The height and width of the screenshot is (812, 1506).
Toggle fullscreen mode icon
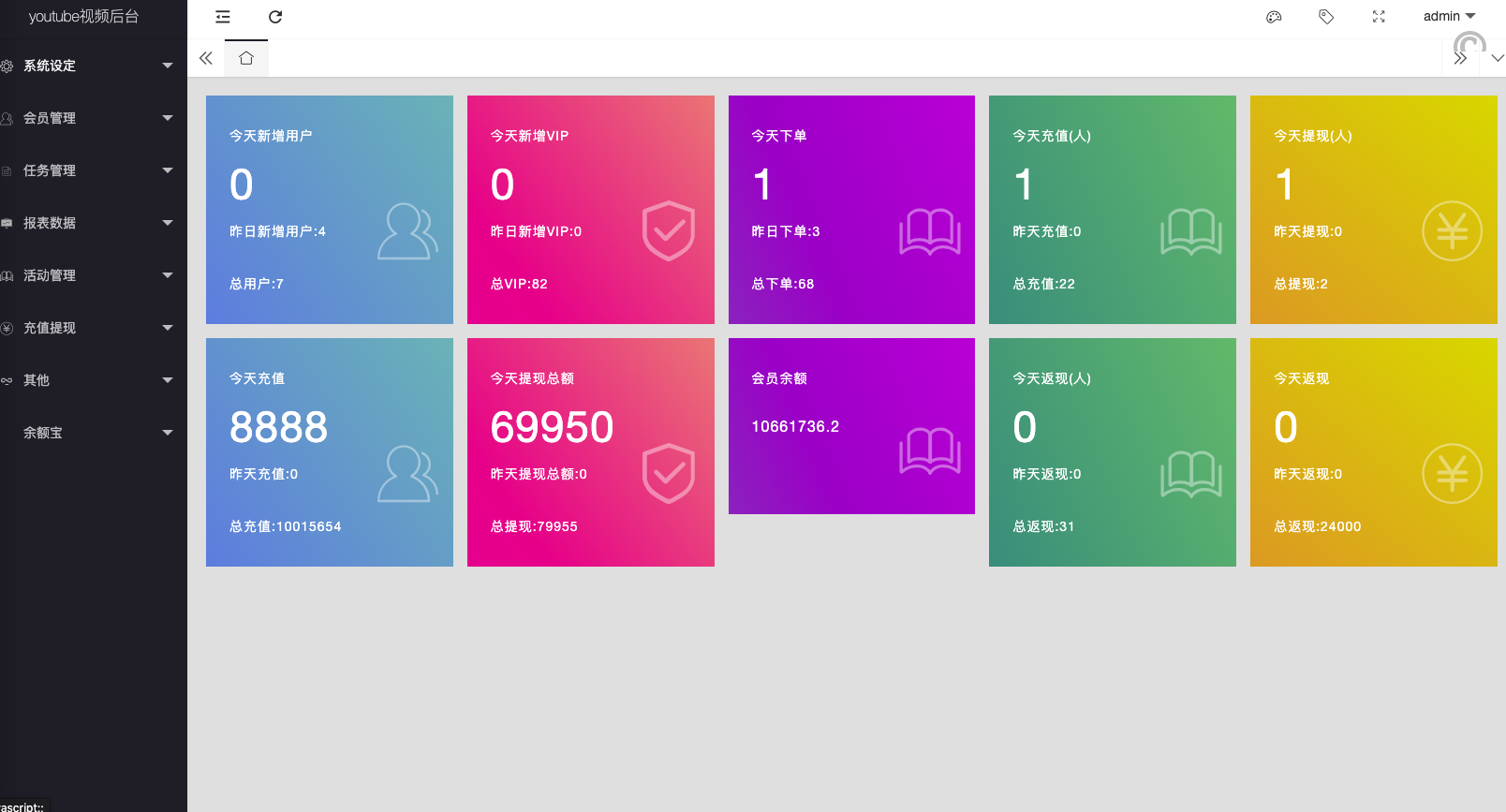(1379, 17)
